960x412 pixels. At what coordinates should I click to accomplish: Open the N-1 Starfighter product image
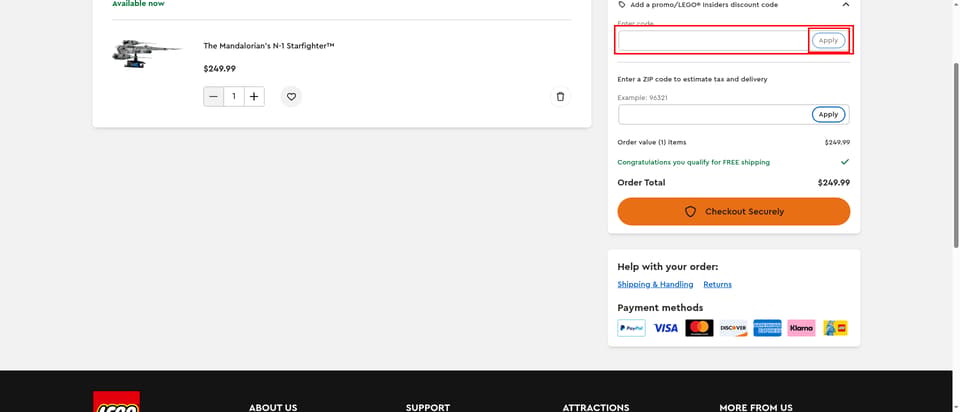147,54
